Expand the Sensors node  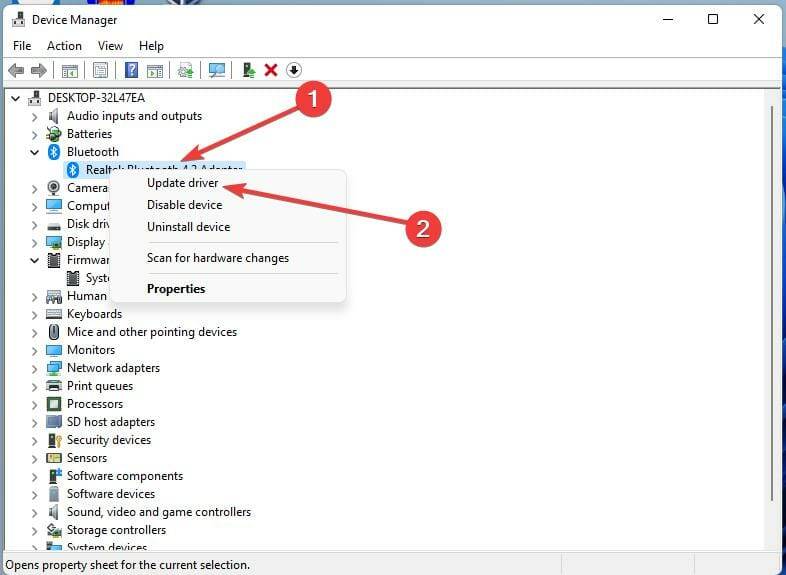[x=35, y=459]
